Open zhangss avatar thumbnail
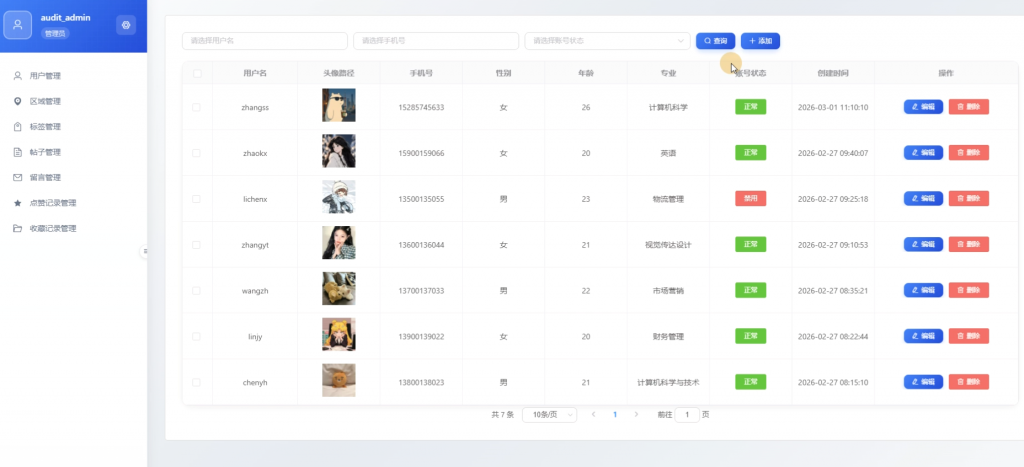 [x=338, y=105]
